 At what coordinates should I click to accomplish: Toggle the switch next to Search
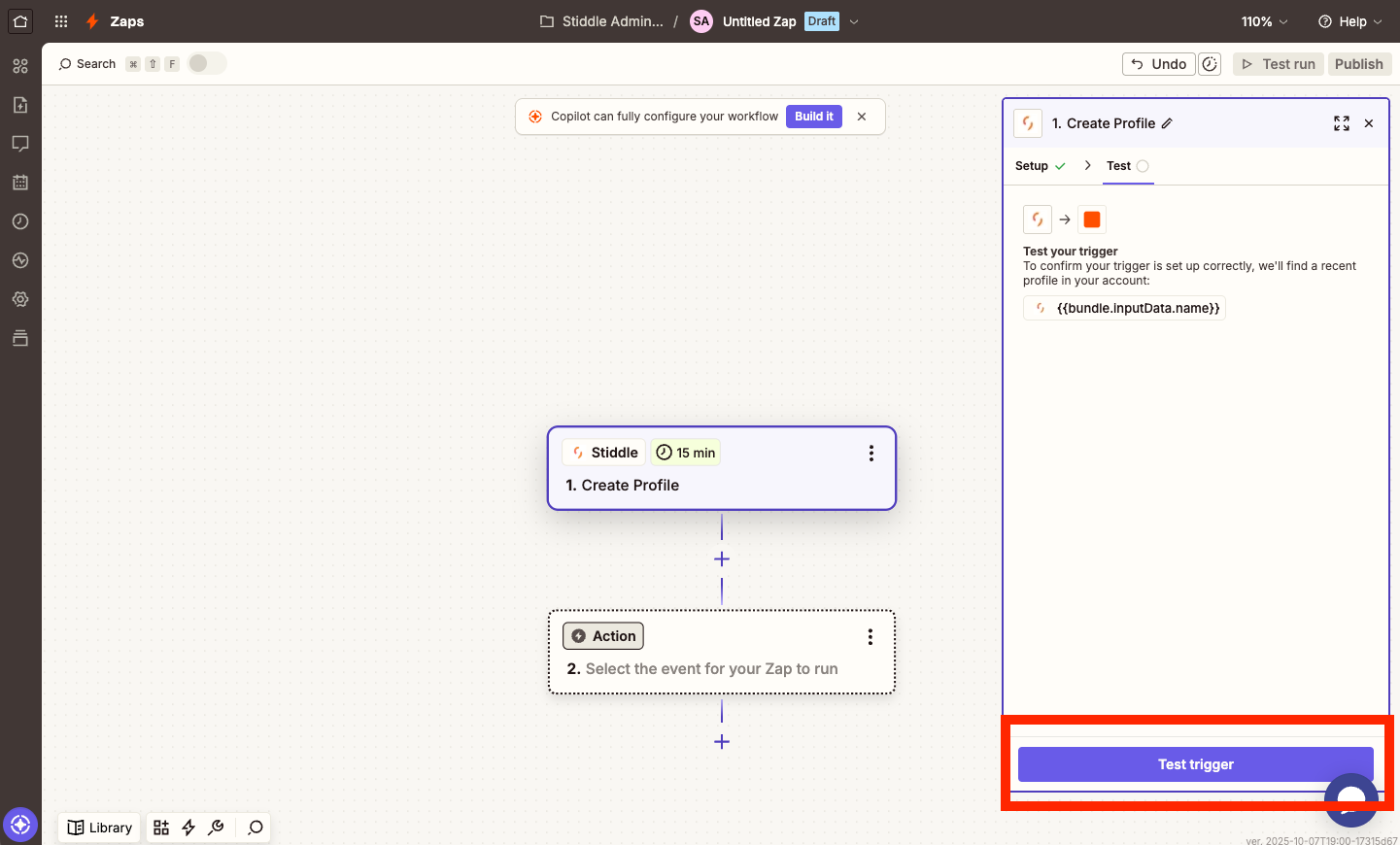(206, 63)
